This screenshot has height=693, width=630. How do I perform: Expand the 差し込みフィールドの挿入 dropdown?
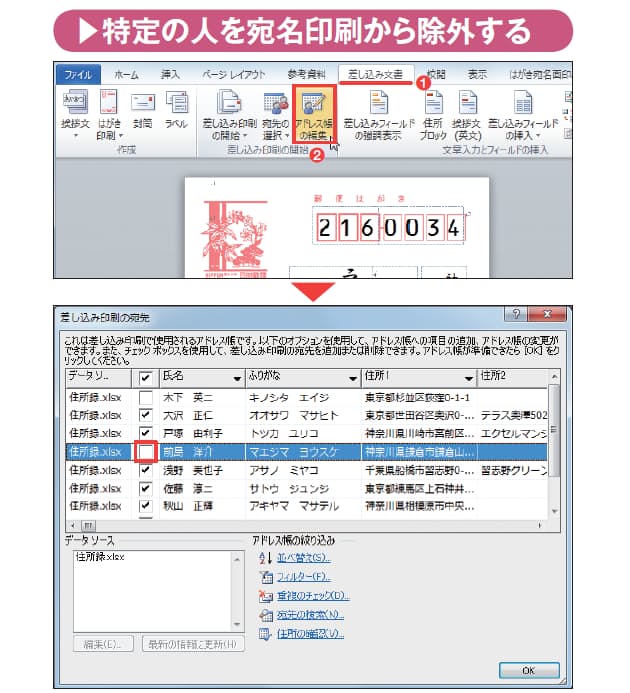click(520, 135)
